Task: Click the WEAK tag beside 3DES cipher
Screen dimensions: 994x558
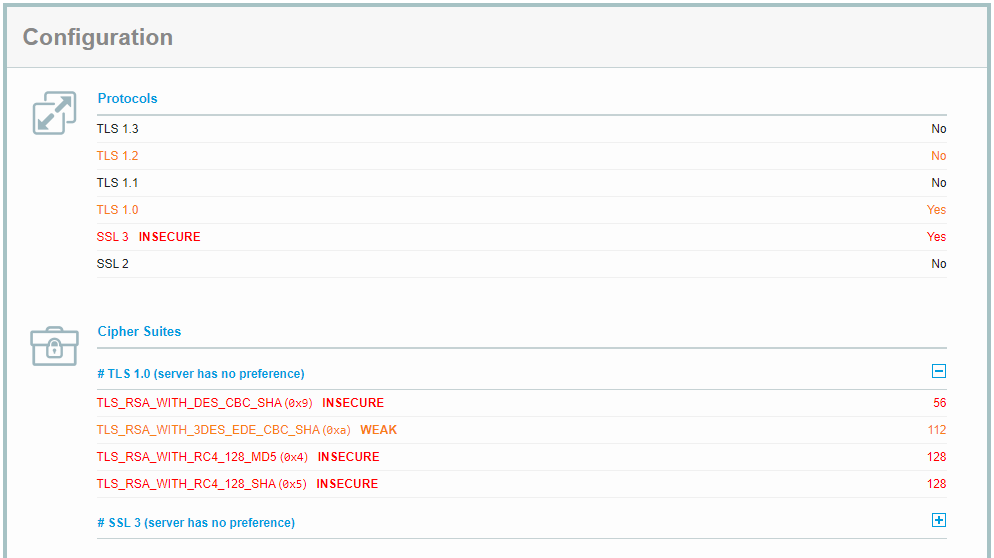Action: pyautogui.click(x=378, y=431)
